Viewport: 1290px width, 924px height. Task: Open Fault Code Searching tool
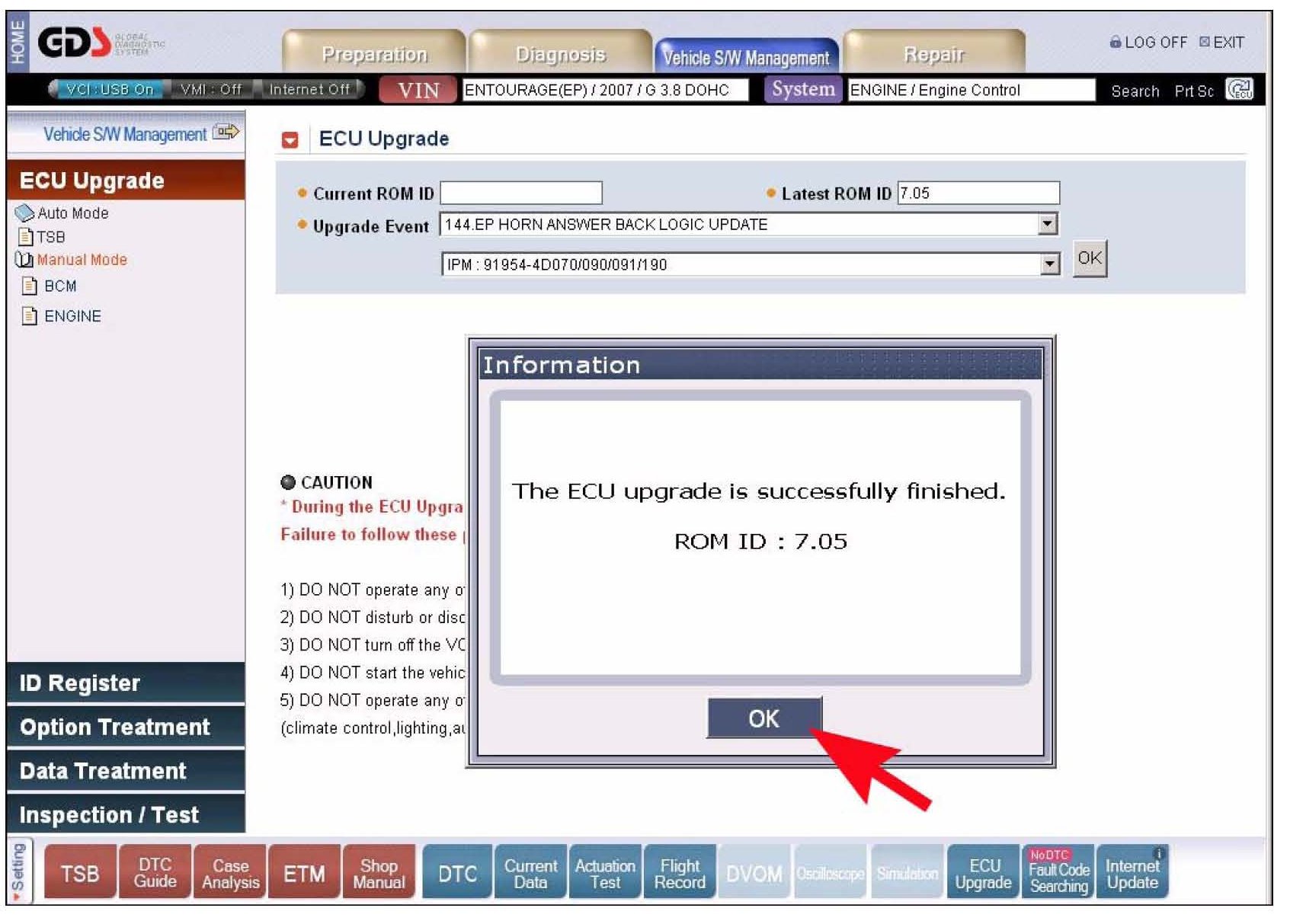pos(1058,873)
